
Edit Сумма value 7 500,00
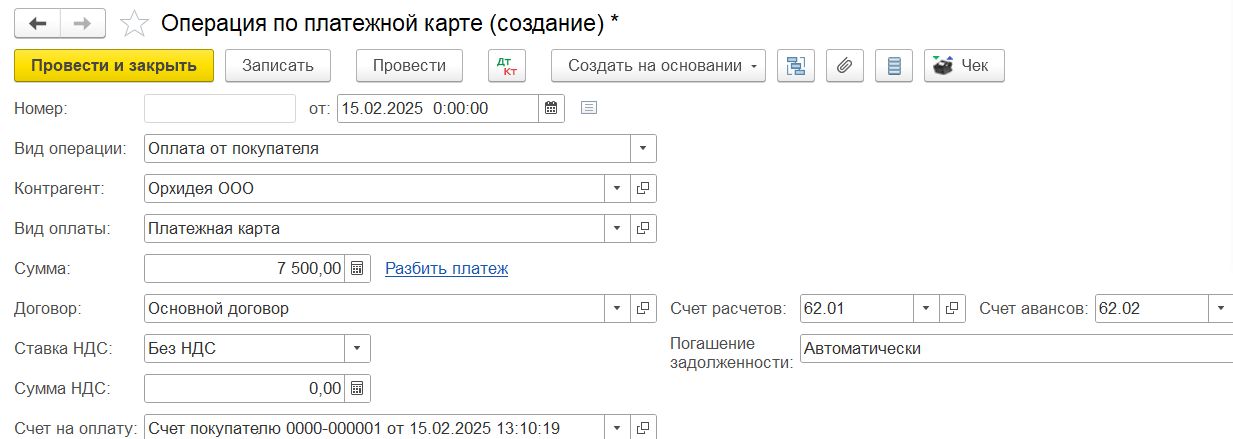tap(246, 268)
